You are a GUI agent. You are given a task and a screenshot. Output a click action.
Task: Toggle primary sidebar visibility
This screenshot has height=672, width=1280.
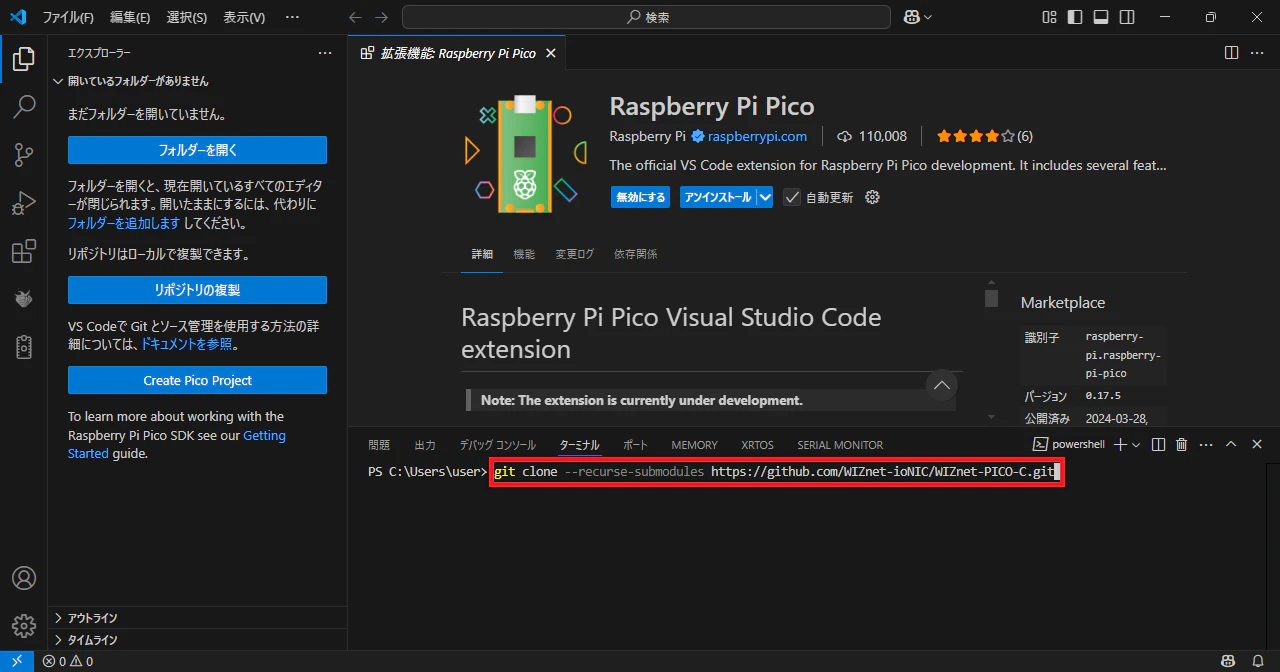pyautogui.click(x=1075, y=17)
